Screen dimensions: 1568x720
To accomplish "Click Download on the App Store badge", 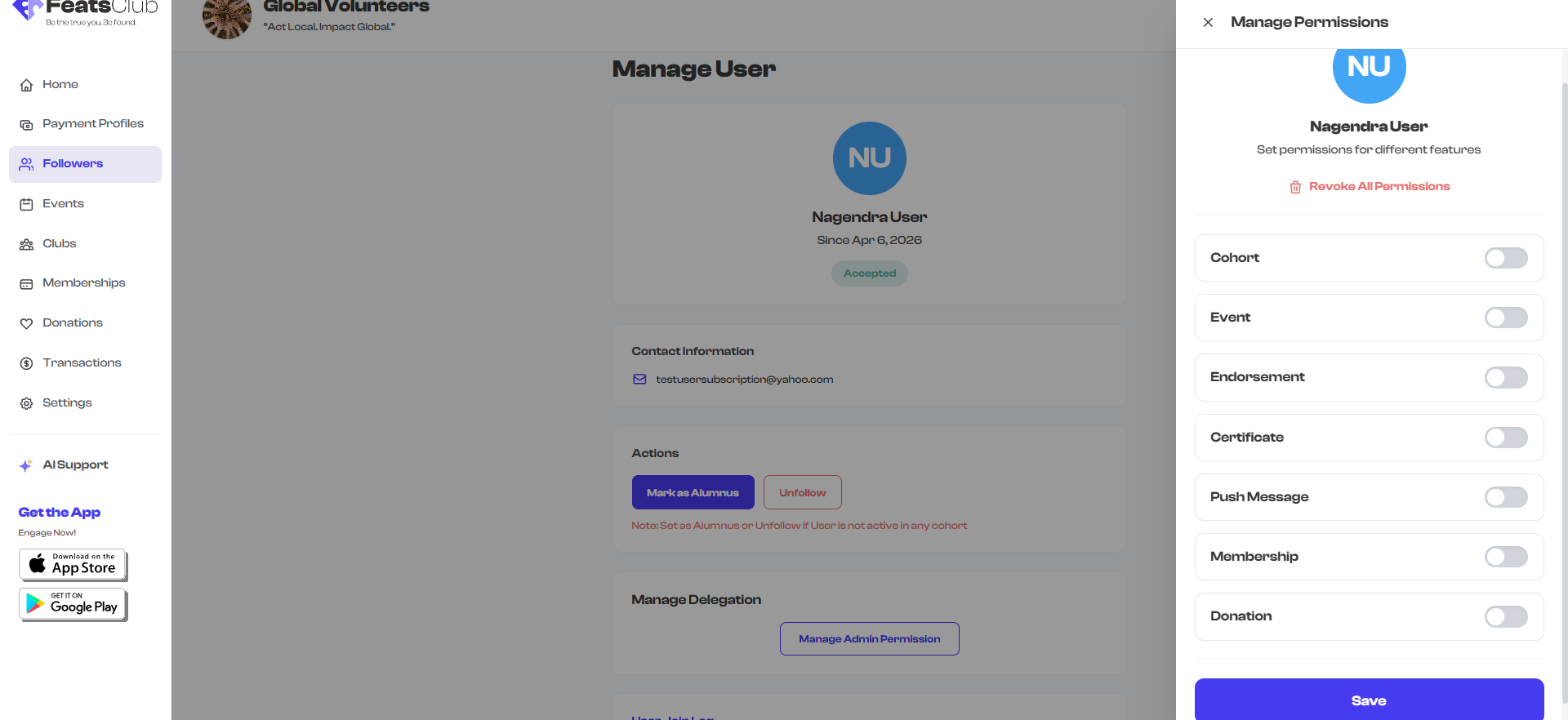I will click(73, 564).
